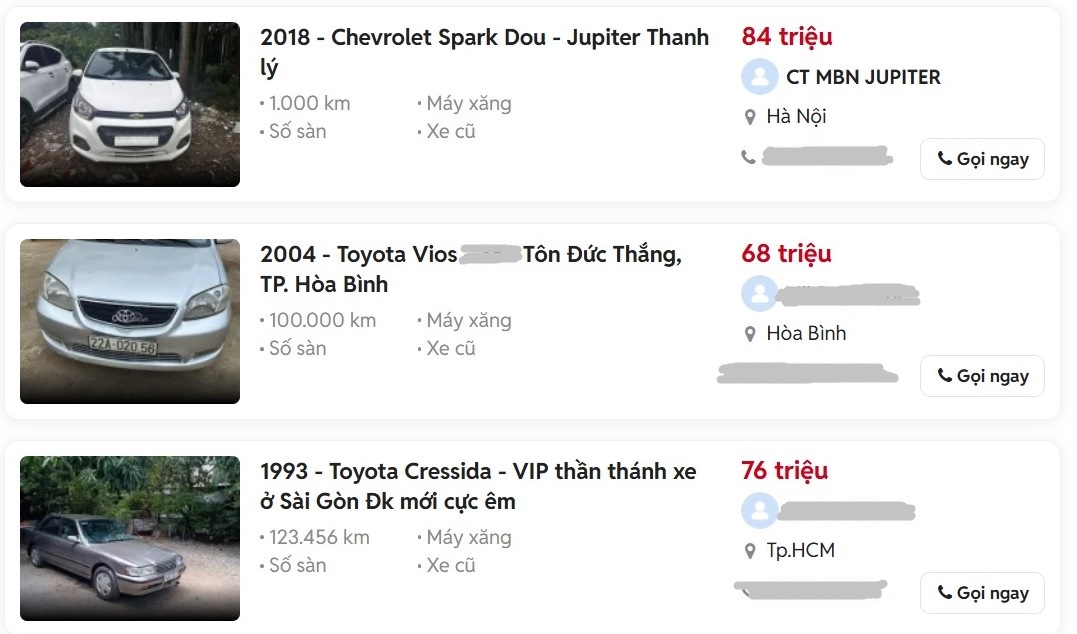This screenshot has height=634, width=1077.
Task: Click the phone icon next to Chevrolet seller number
Action: coord(748,157)
